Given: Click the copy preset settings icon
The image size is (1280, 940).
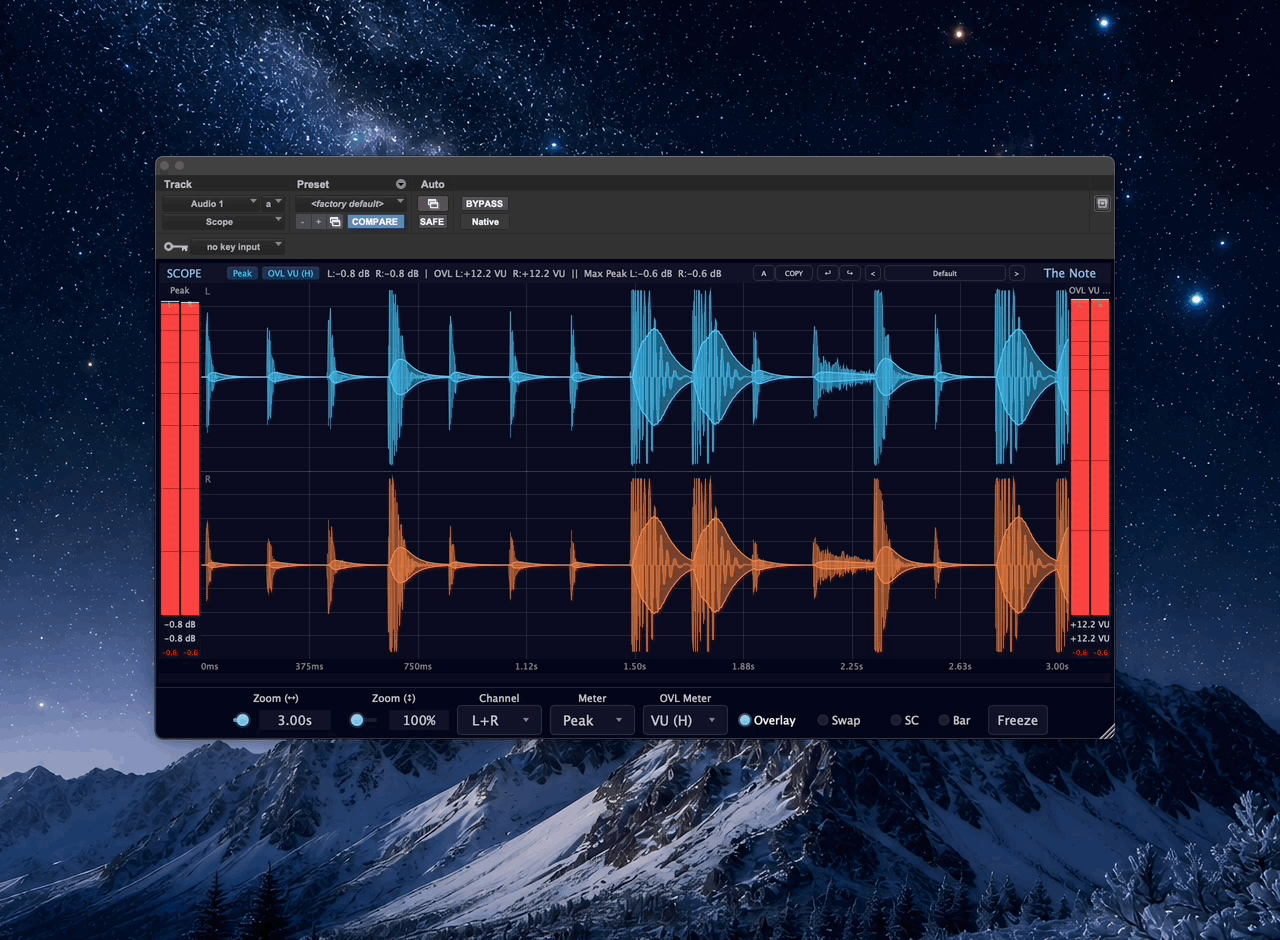Looking at the screenshot, I should pyautogui.click(x=335, y=222).
